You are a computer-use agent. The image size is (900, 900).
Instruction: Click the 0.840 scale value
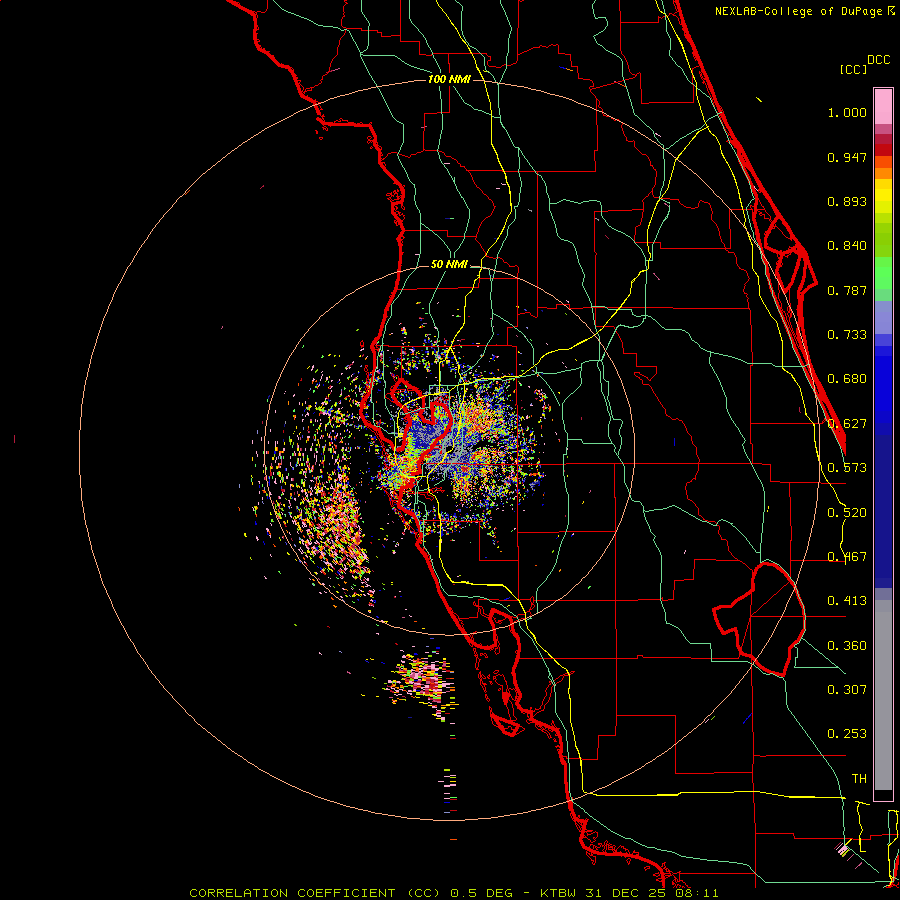click(x=847, y=246)
